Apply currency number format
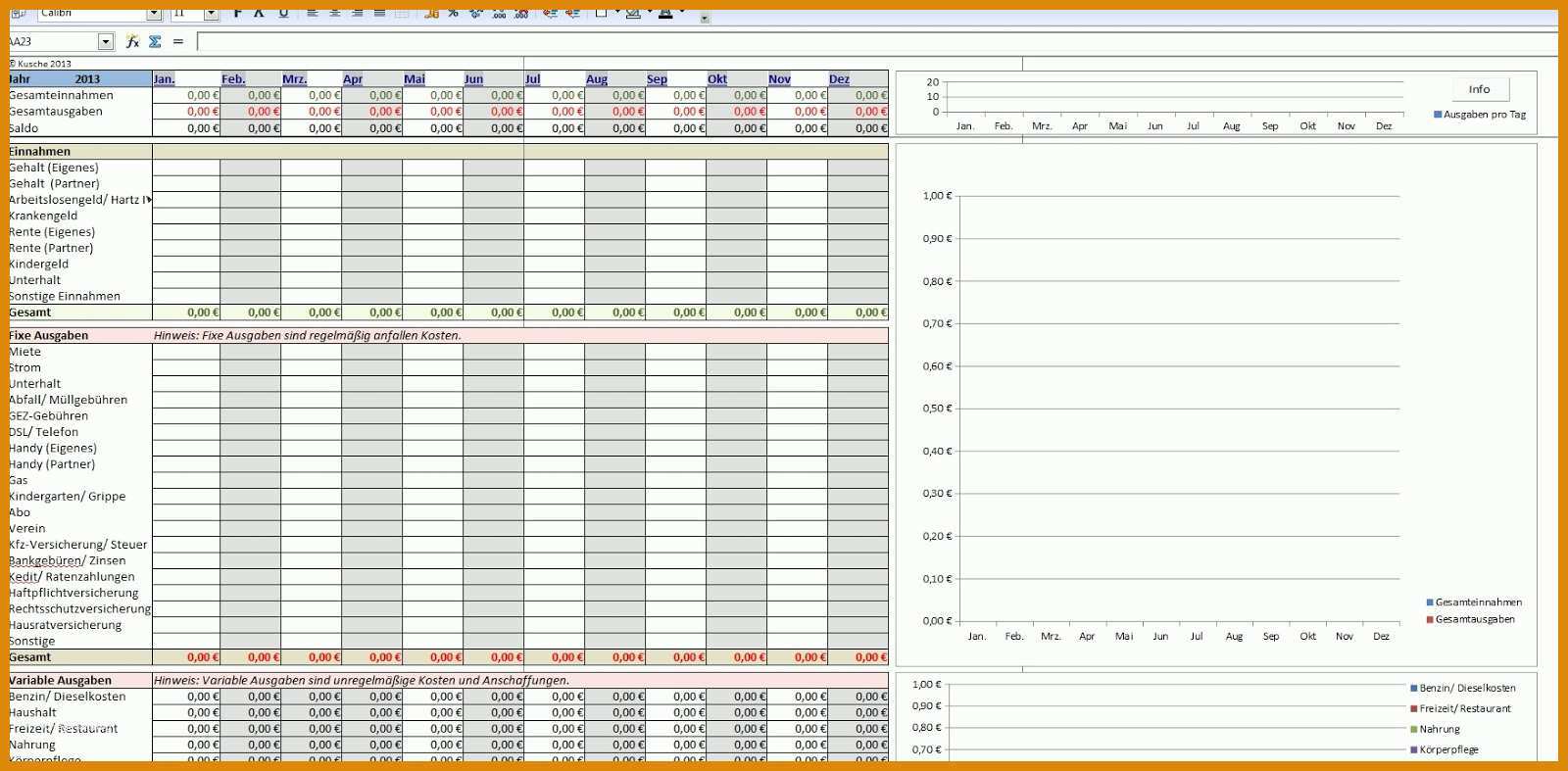The width and height of the screenshot is (1568, 771). tap(431, 14)
